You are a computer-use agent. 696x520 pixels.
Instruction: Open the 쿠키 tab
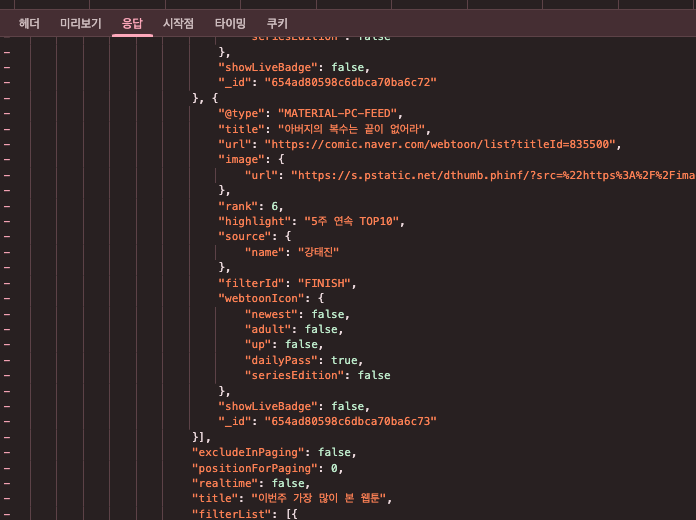point(277,23)
